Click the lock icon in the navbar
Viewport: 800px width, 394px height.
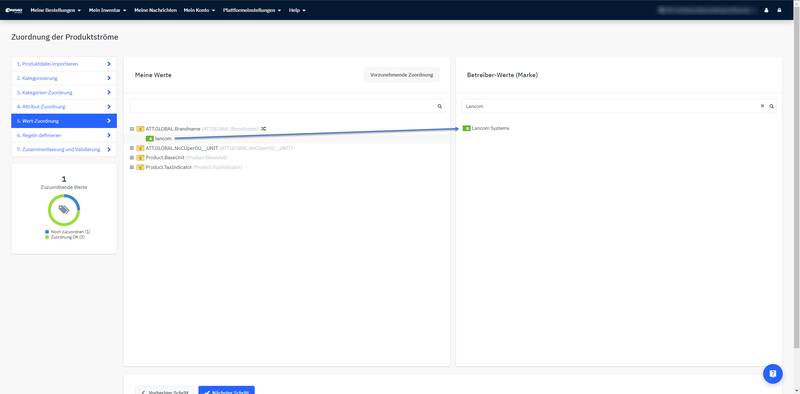(779, 10)
